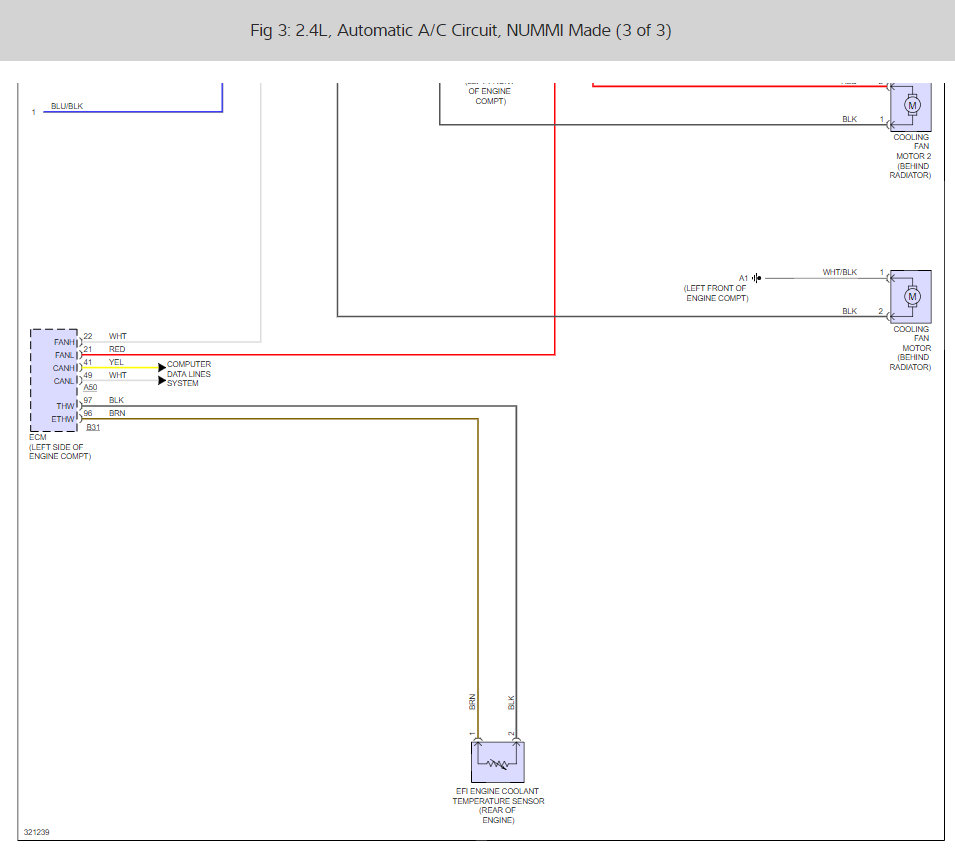Click the arrow next to CANL WHT wire
This screenshot has width=955, height=855.
point(162,381)
